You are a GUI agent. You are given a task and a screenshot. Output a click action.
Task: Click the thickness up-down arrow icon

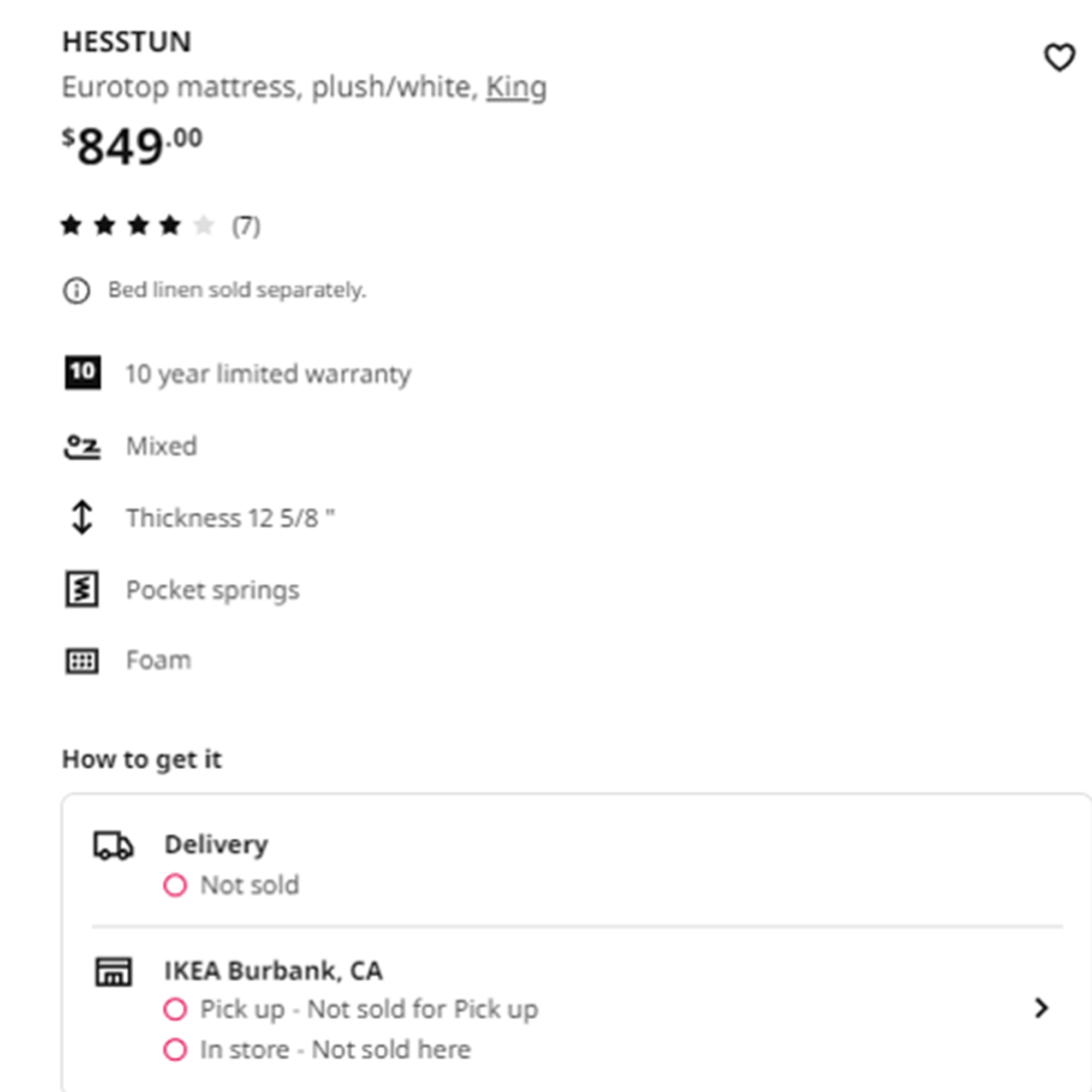pos(82,517)
